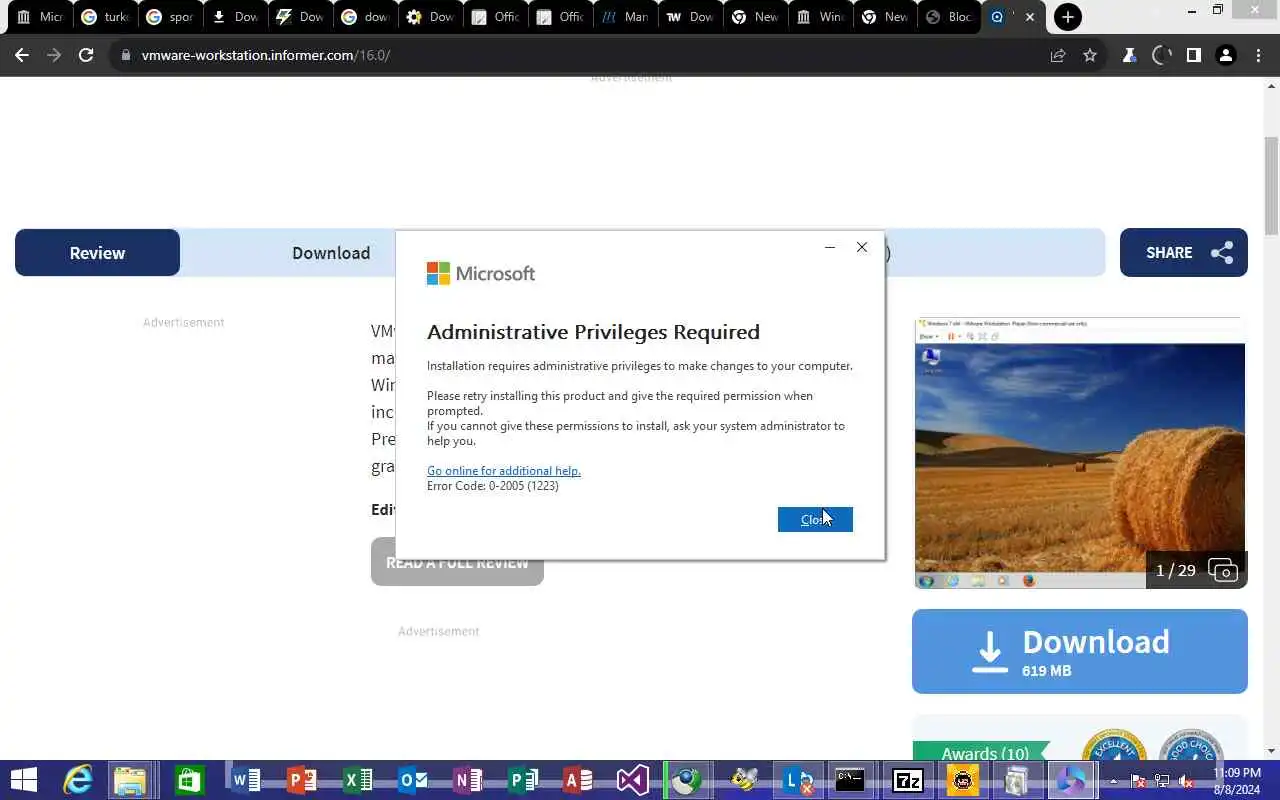
Task: Dismiss the Microsoft dialog with the X icon
Action: (x=862, y=247)
